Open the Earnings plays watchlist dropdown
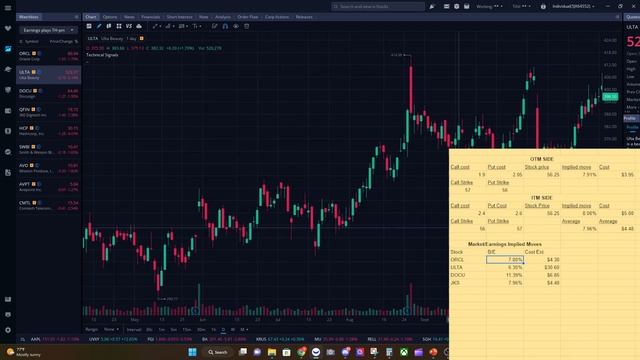The image size is (640, 360). (48, 30)
